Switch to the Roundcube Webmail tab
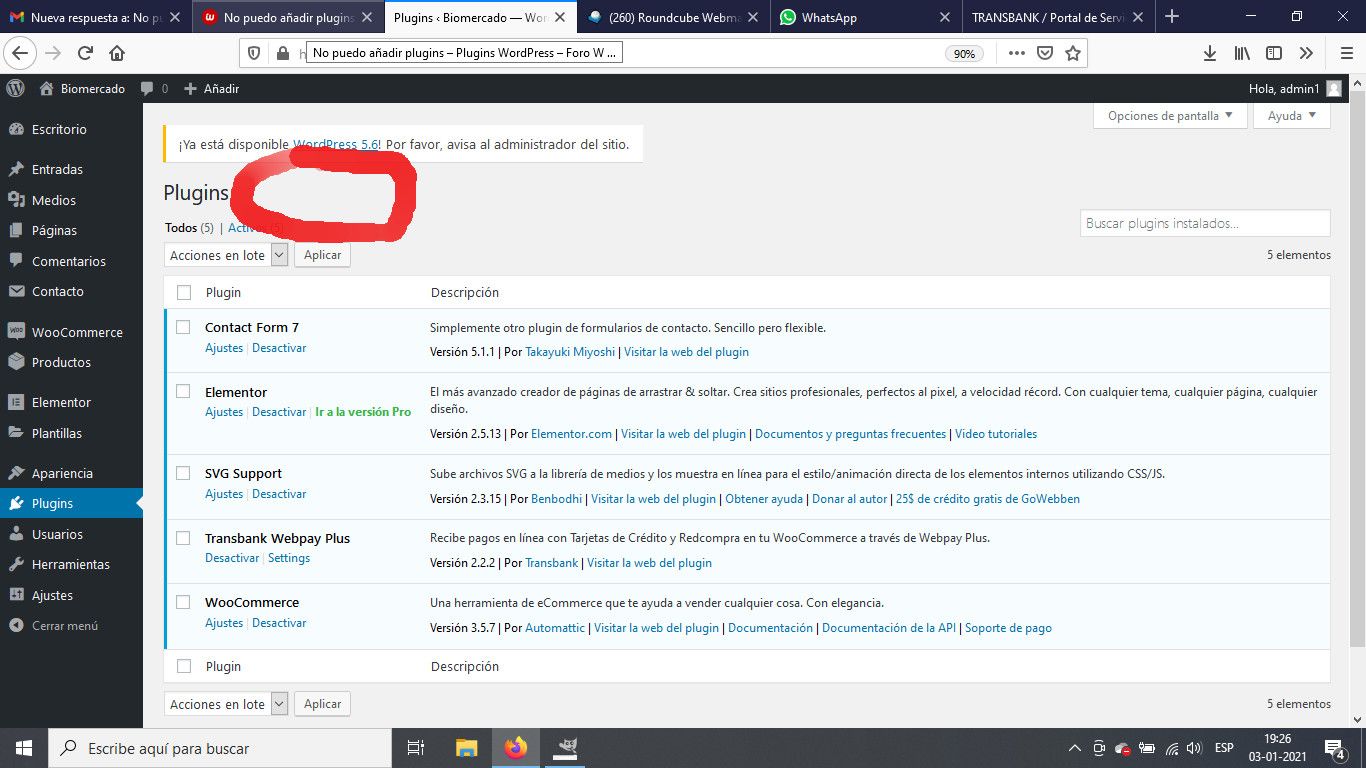The image size is (1366, 768). (674, 17)
